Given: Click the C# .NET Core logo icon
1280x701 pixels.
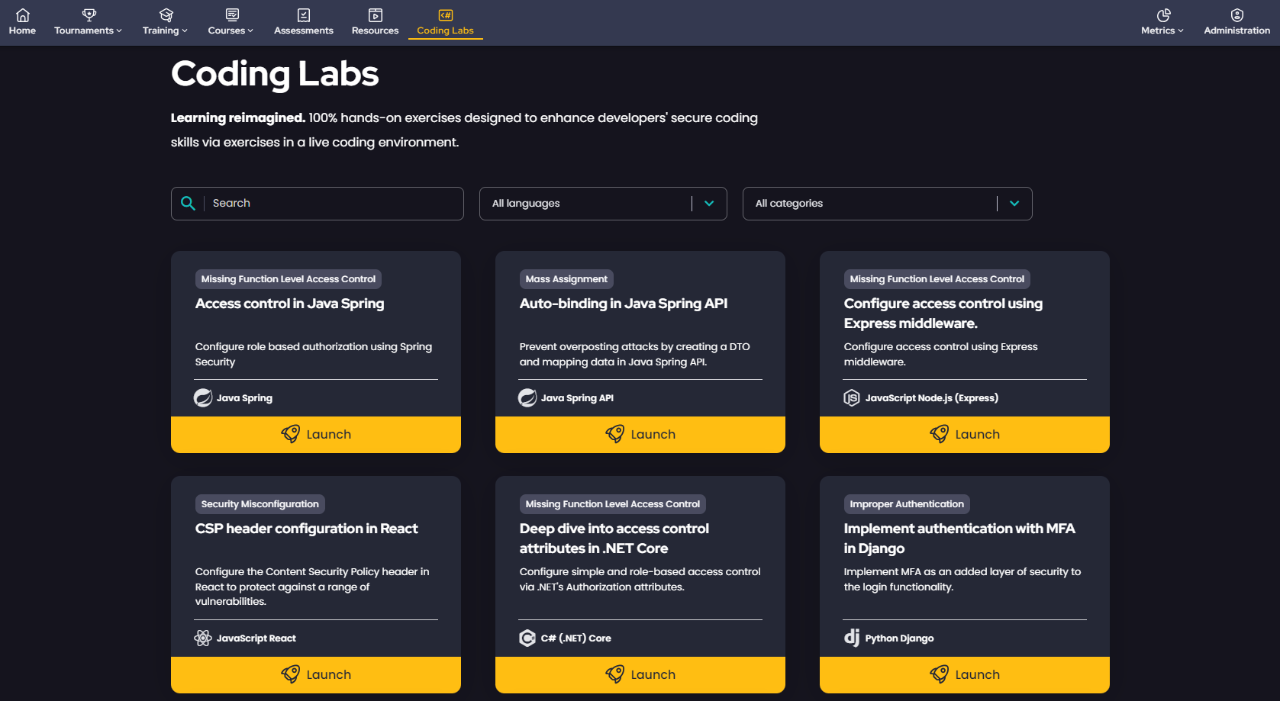Looking at the screenshot, I should coord(528,638).
